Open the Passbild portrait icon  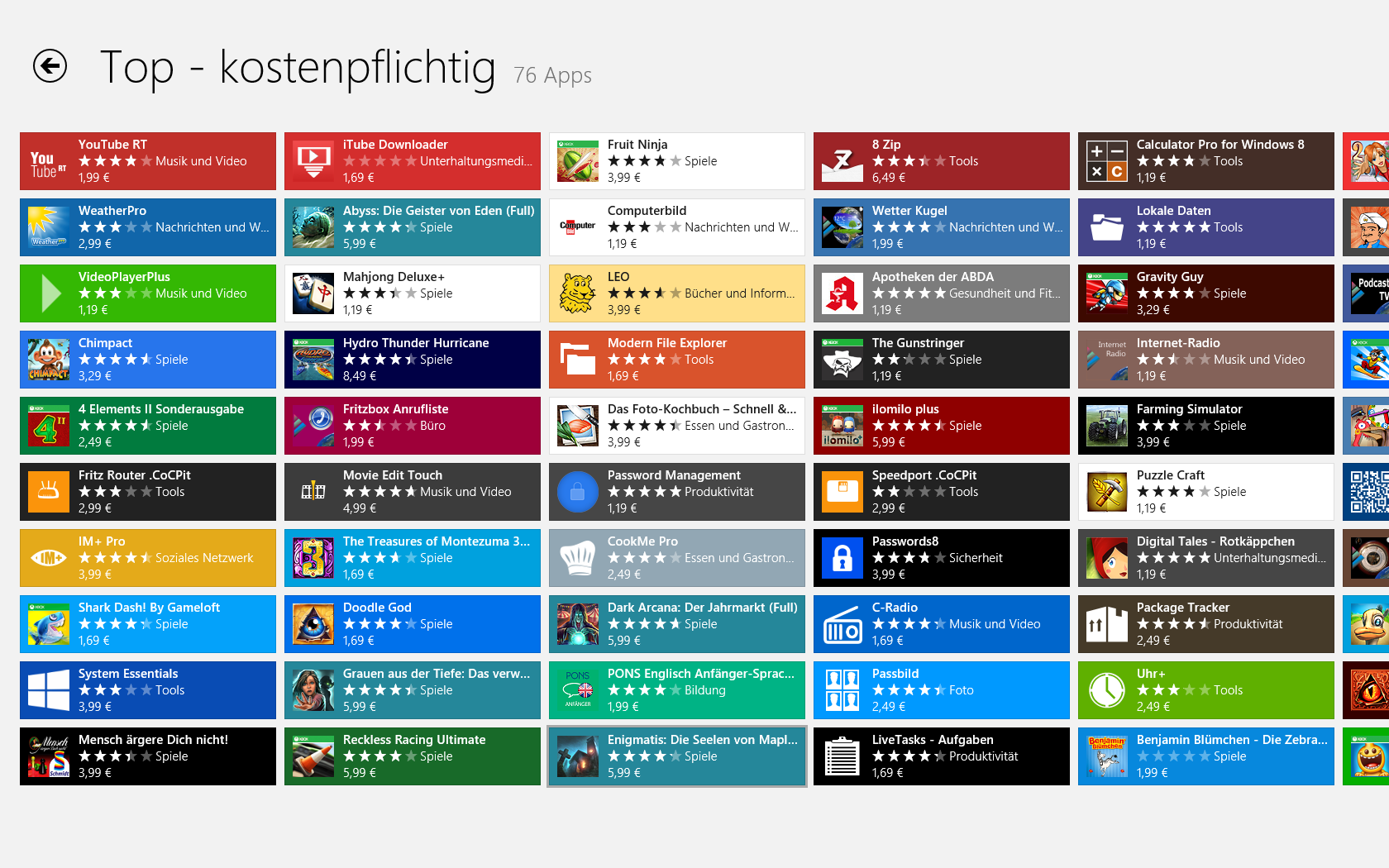point(842,690)
